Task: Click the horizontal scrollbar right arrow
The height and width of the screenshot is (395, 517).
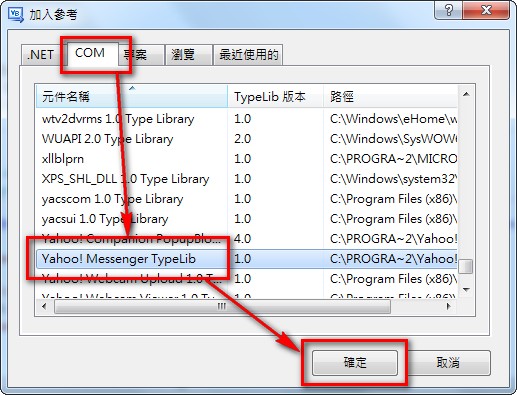Action: [x=449, y=306]
